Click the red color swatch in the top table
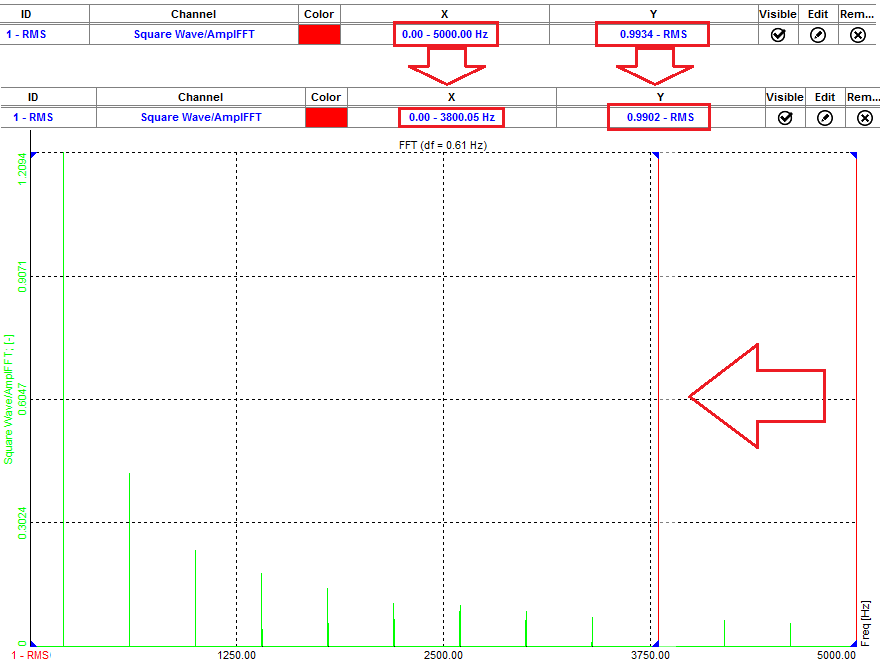 pos(319,34)
